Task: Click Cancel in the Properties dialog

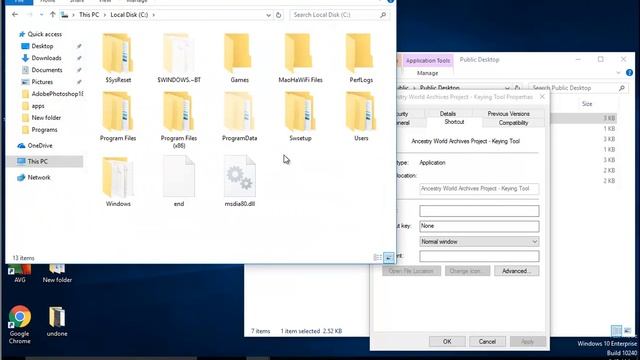Action: (487, 341)
